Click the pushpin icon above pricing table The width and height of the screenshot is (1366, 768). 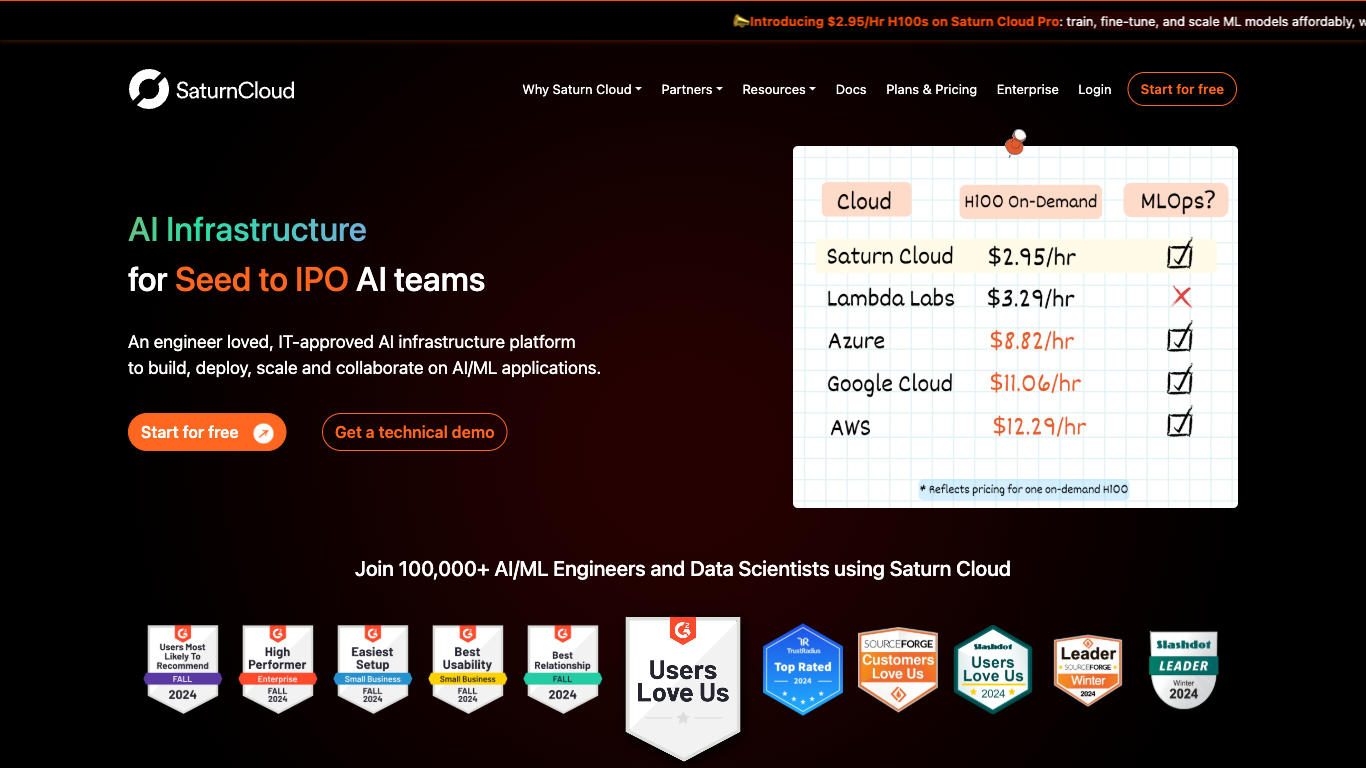click(1016, 142)
